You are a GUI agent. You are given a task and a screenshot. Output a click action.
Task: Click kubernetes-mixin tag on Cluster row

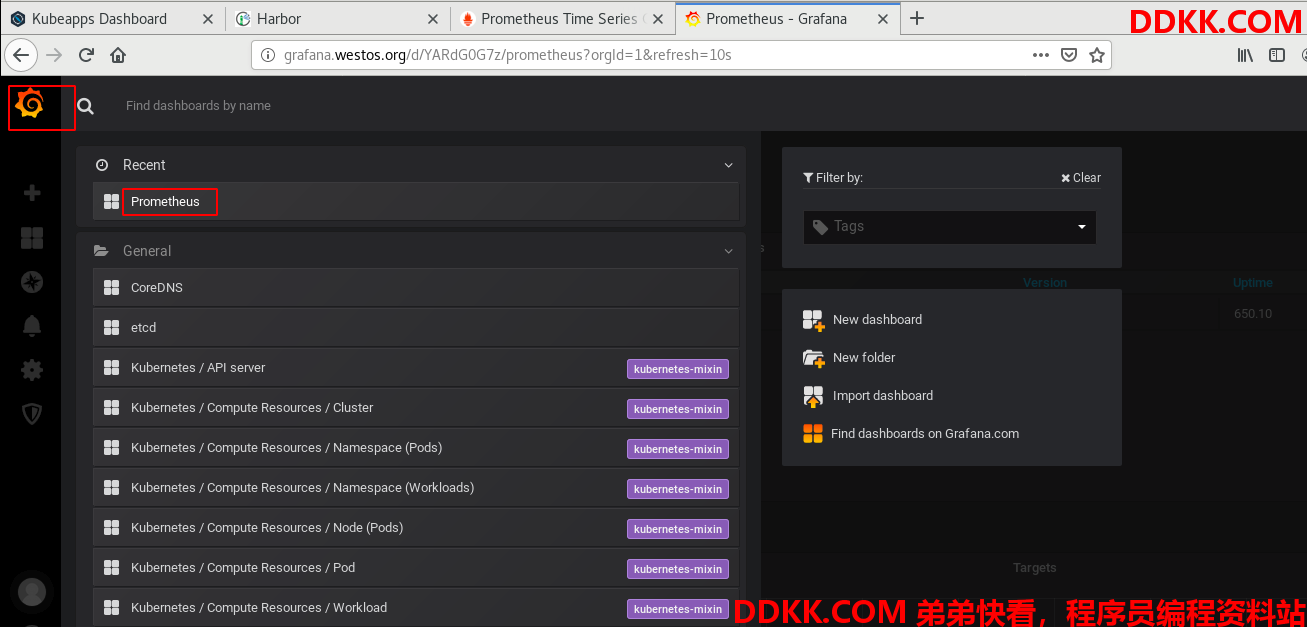(678, 409)
